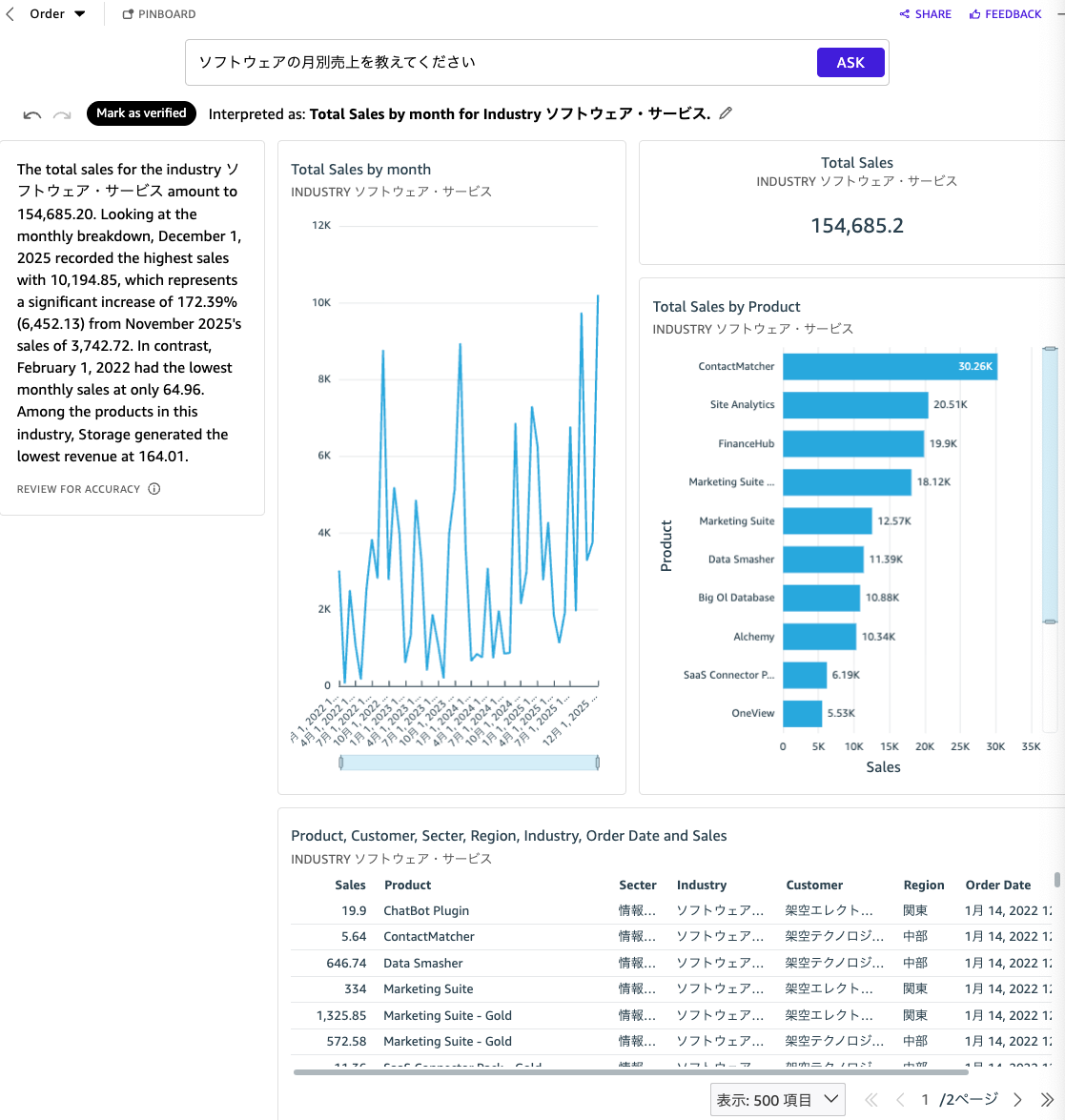
Task: Redo the last query action
Action: point(62,114)
